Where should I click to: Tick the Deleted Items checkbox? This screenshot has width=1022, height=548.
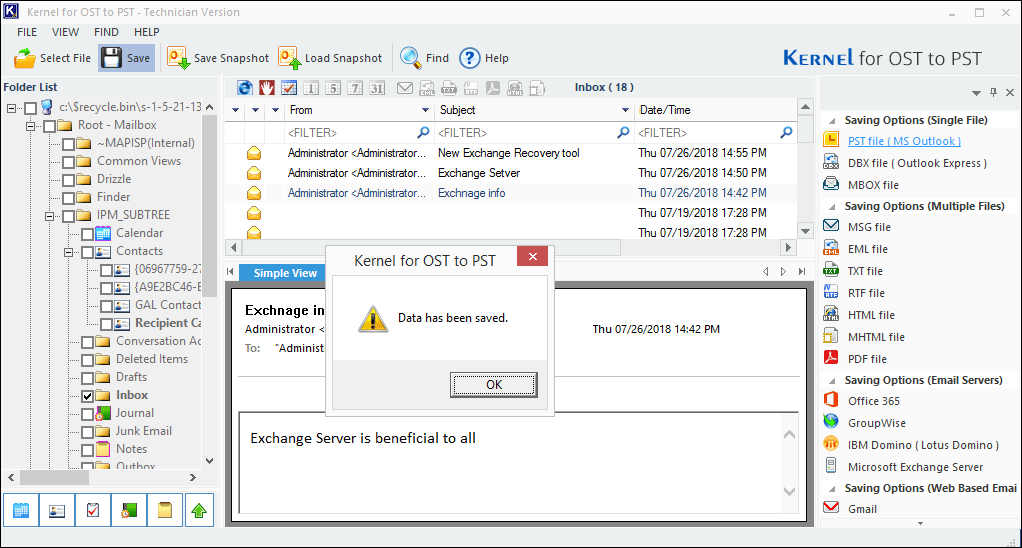point(87,360)
